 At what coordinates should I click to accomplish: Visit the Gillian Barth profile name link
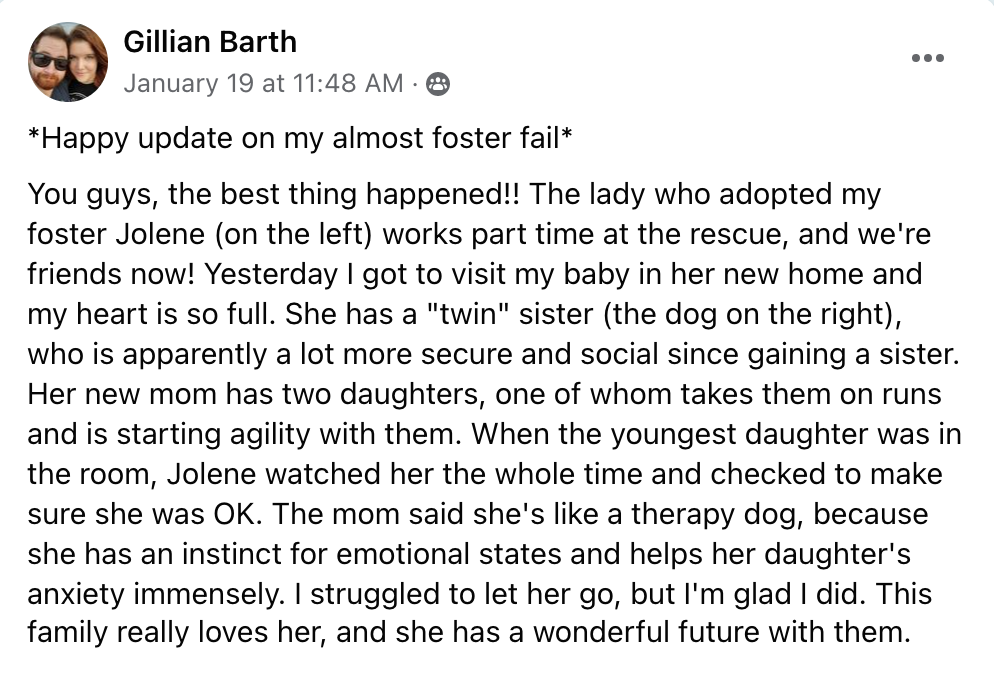pos(210,42)
